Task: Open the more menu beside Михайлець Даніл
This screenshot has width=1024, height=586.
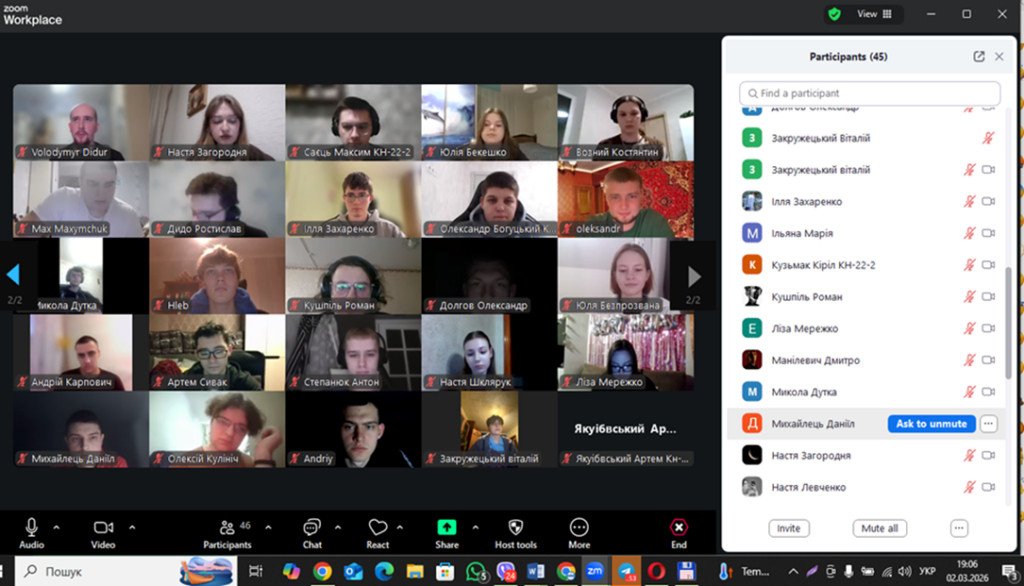Action: pyautogui.click(x=988, y=424)
